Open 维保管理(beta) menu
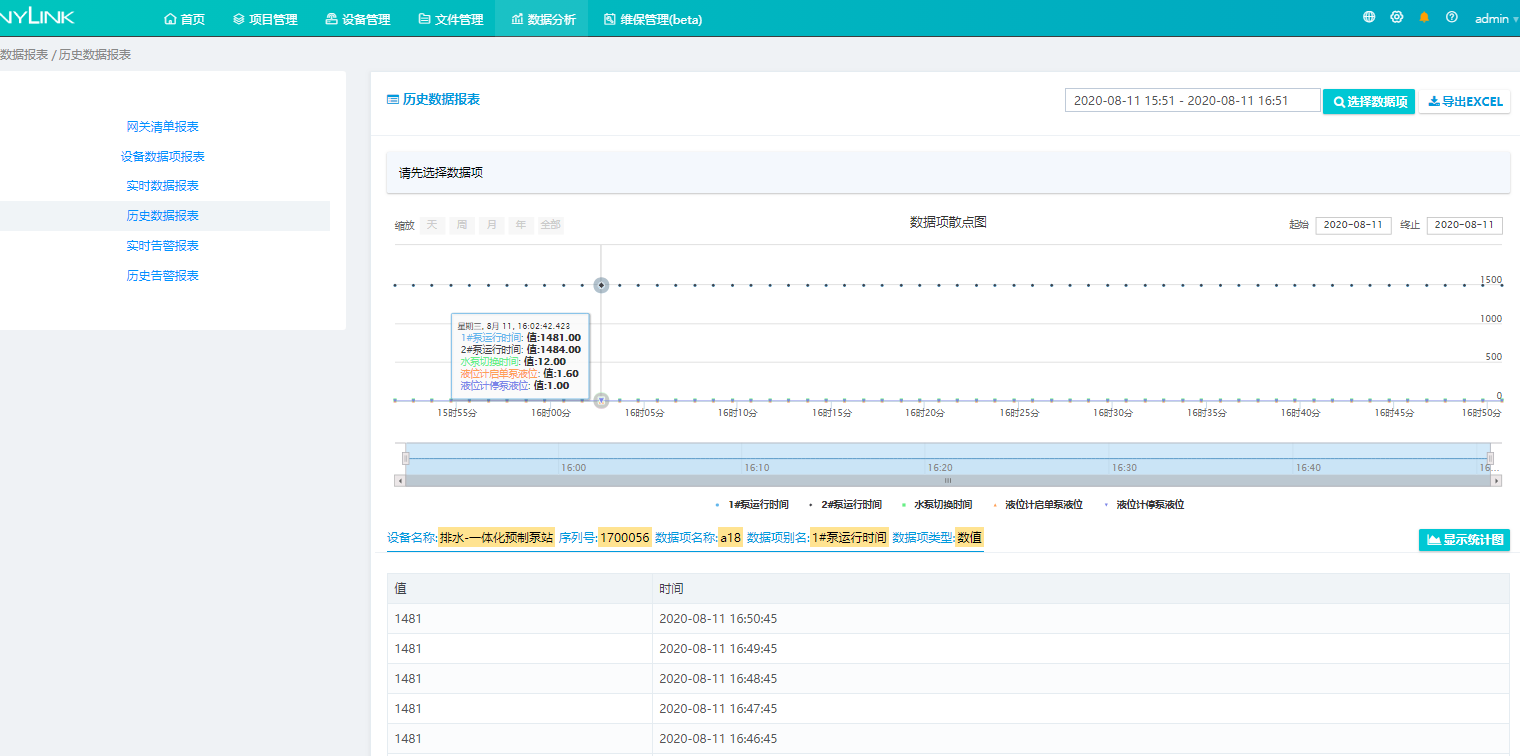Viewport: 1520px width, 756px height. 653,19
